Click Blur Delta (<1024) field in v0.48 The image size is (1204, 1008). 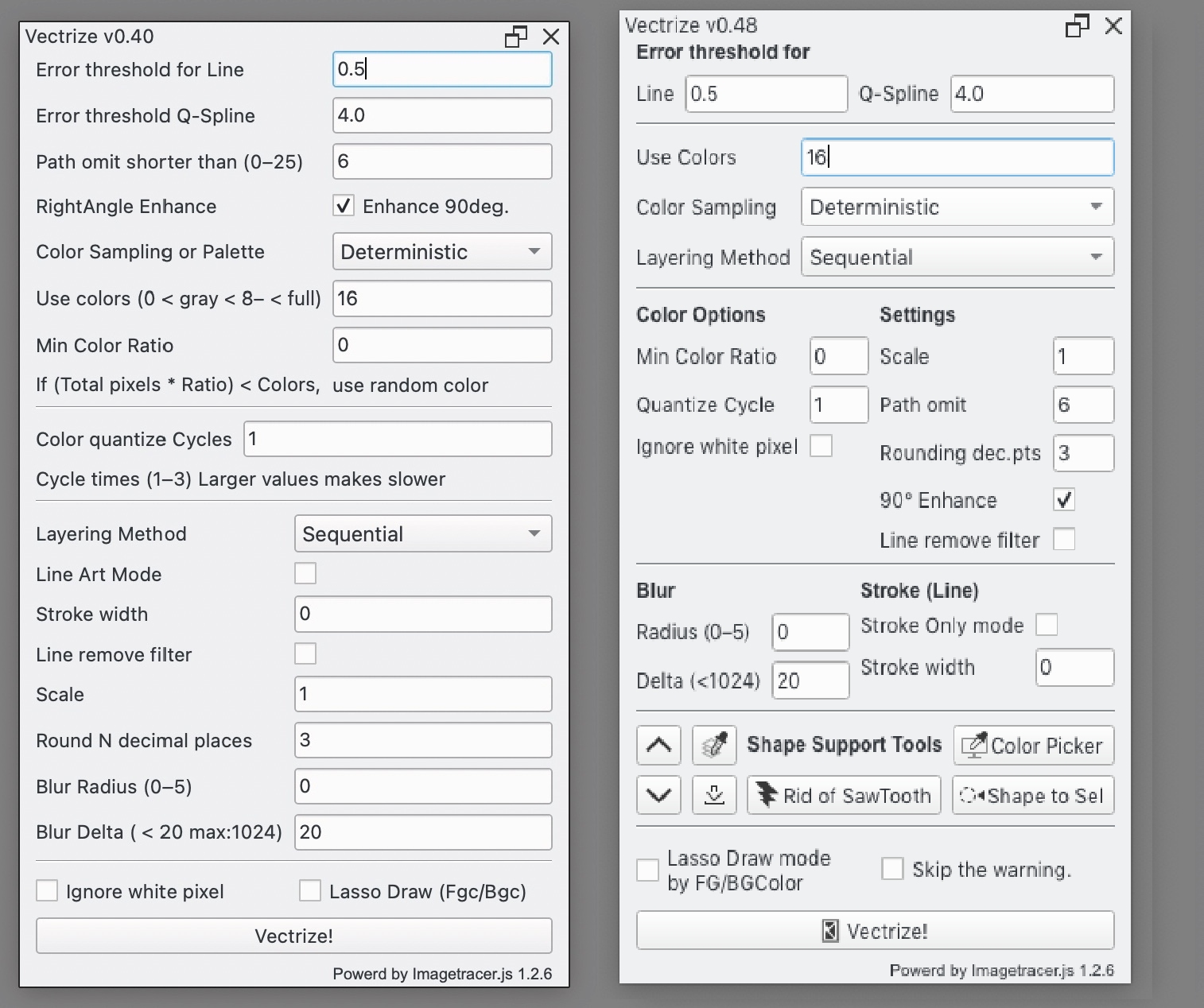coord(811,680)
